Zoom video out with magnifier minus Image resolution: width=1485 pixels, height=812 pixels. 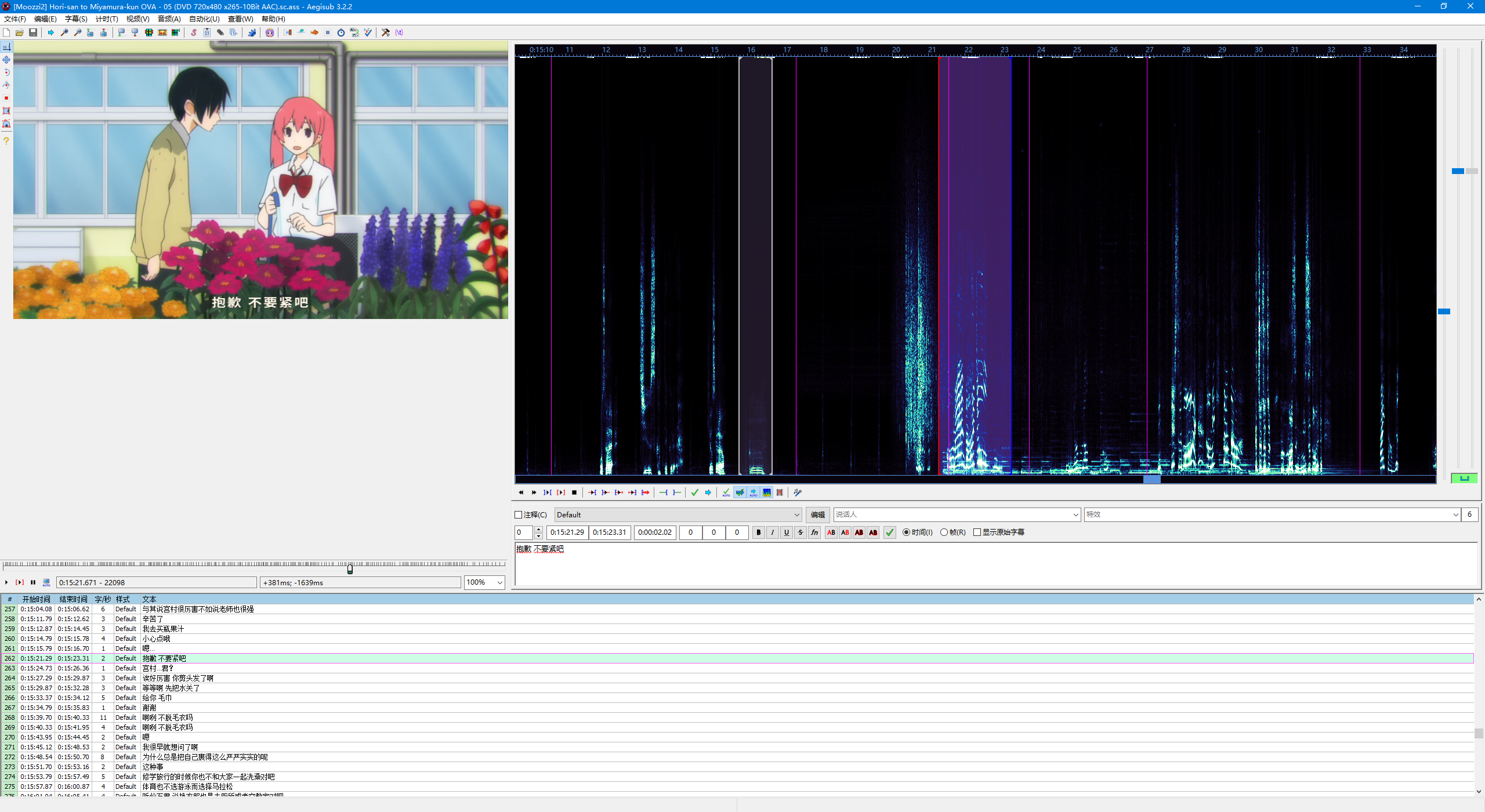(x=78, y=32)
